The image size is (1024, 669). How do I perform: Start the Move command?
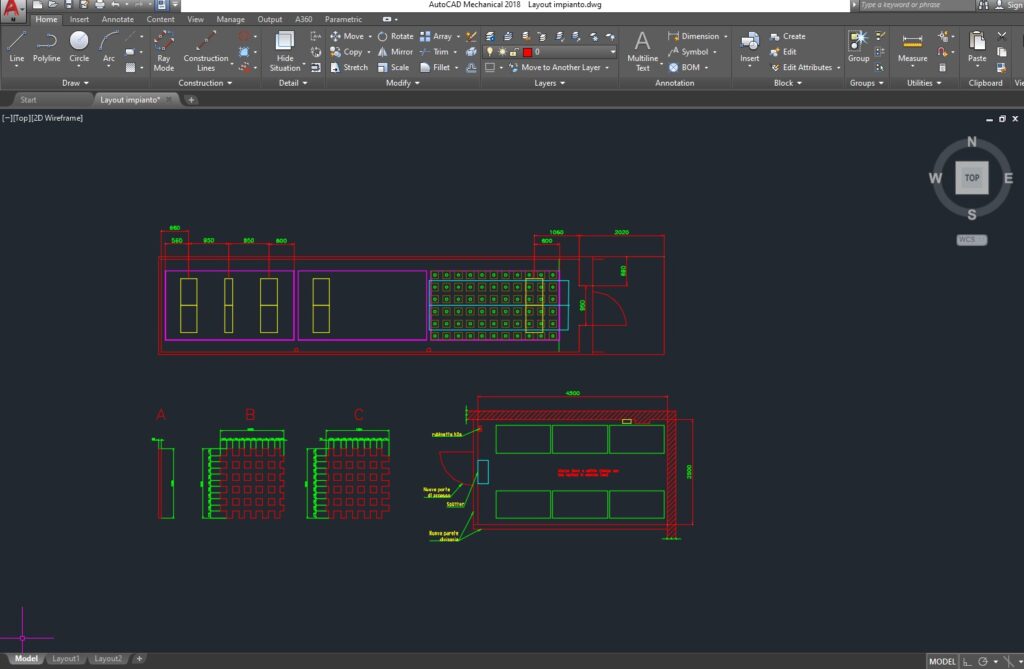click(347, 37)
